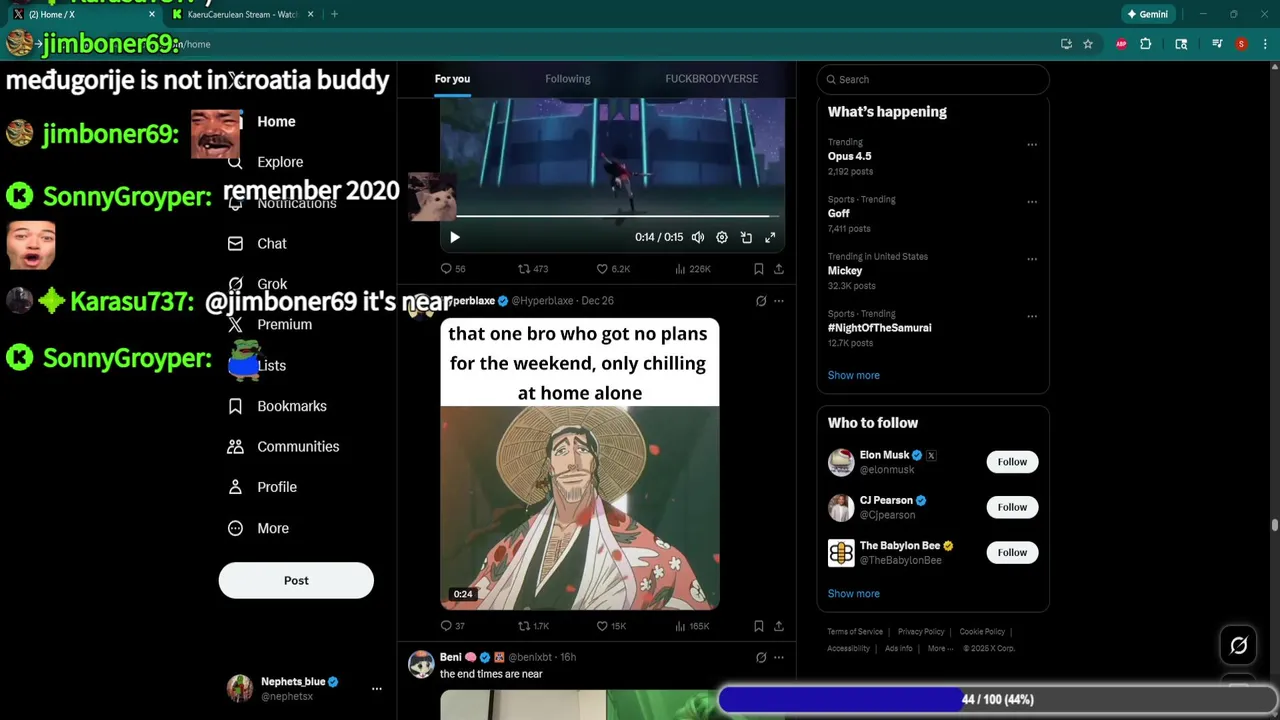This screenshot has height=720, width=1280.
Task: Open options for #NightOfTheSamurai trend
Action: pyautogui.click(x=1032, y=316)
